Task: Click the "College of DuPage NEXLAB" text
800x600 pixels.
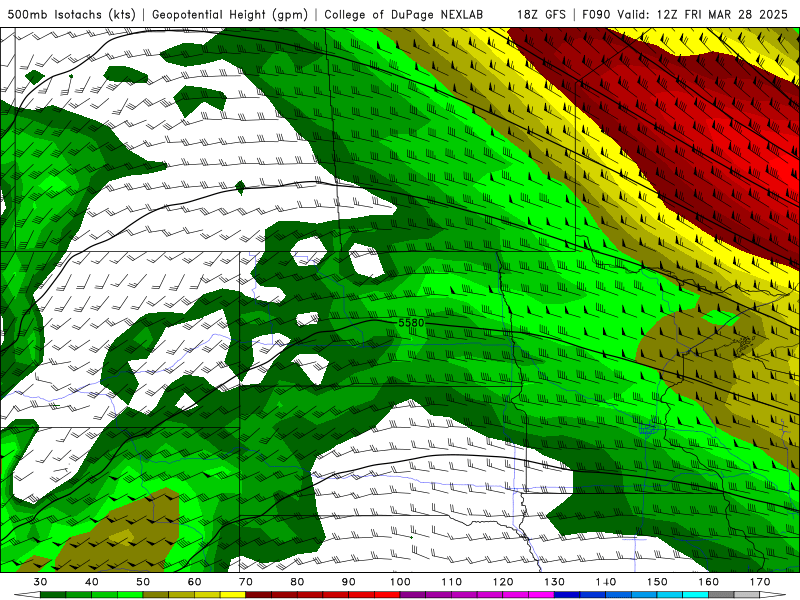Action: click(403, 14)
